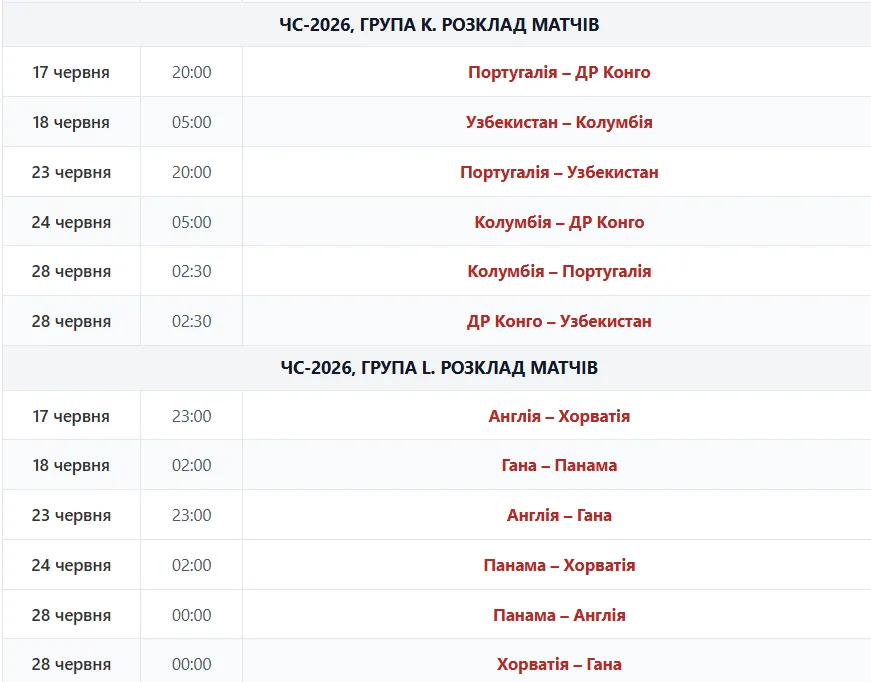Open the Португалія – ДР Конго match link
871x682 pixels.
click(559, 72)
